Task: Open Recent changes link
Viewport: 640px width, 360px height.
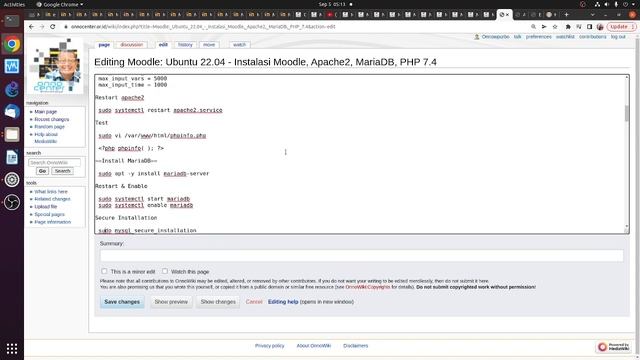Action: (51, 120)
